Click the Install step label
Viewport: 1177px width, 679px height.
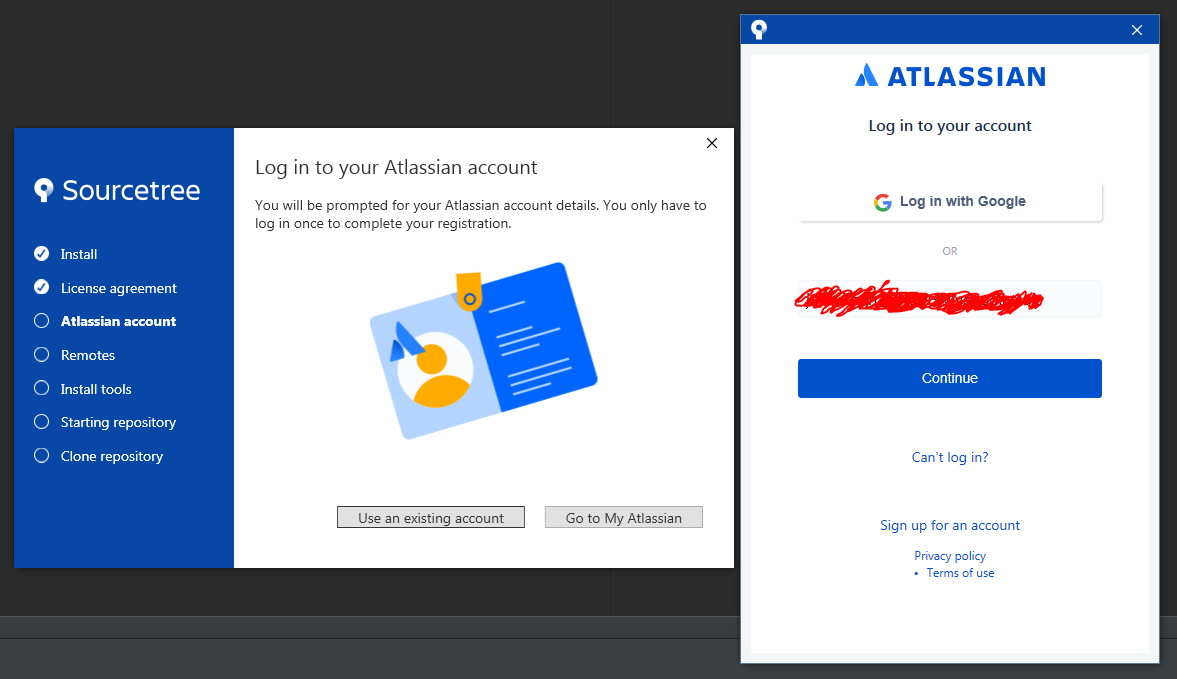click(x=79, y=254)
